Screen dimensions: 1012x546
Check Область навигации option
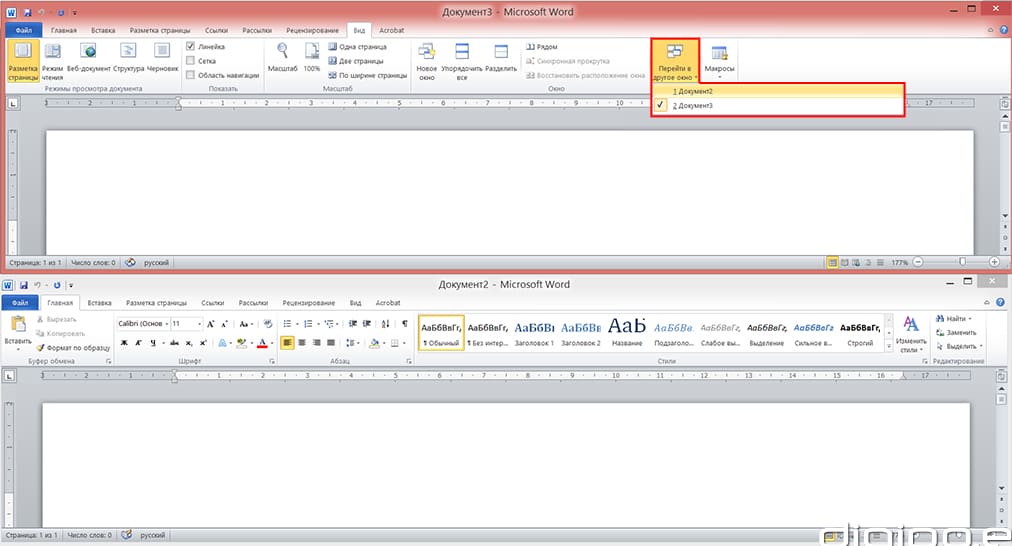(191, 75)
